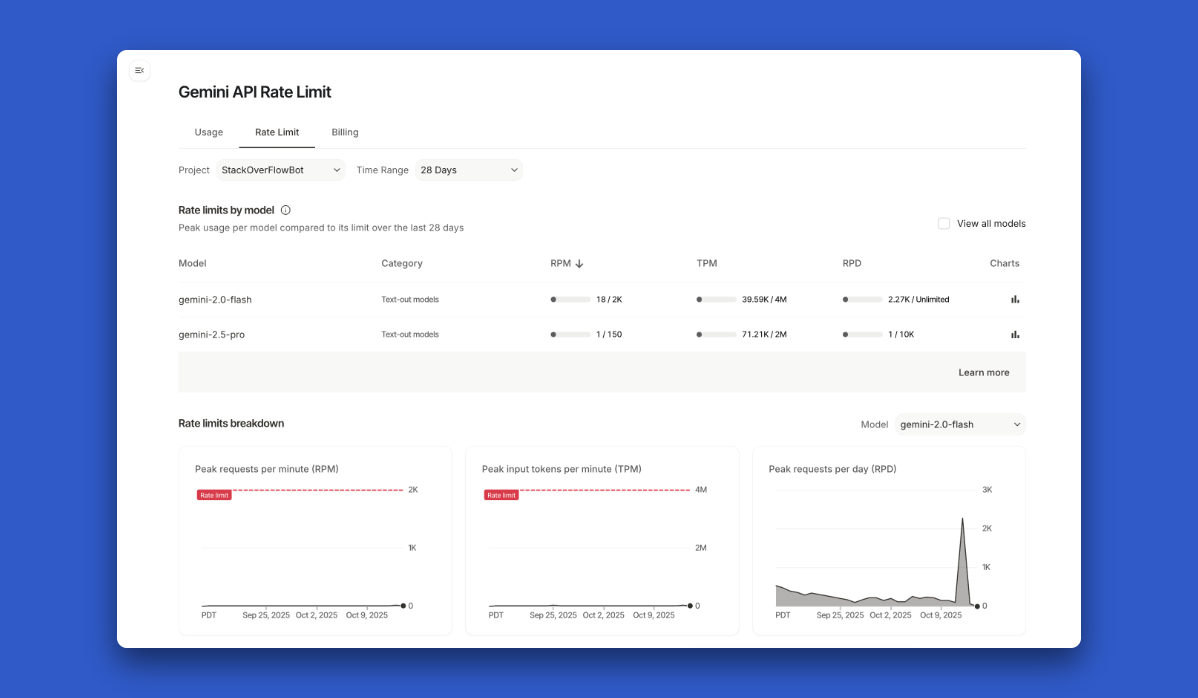The height and width of the screenshot is (698, 1198).
Task: Click the Peak input tokens per minute (TPM) title
Action: pos(562,469)
